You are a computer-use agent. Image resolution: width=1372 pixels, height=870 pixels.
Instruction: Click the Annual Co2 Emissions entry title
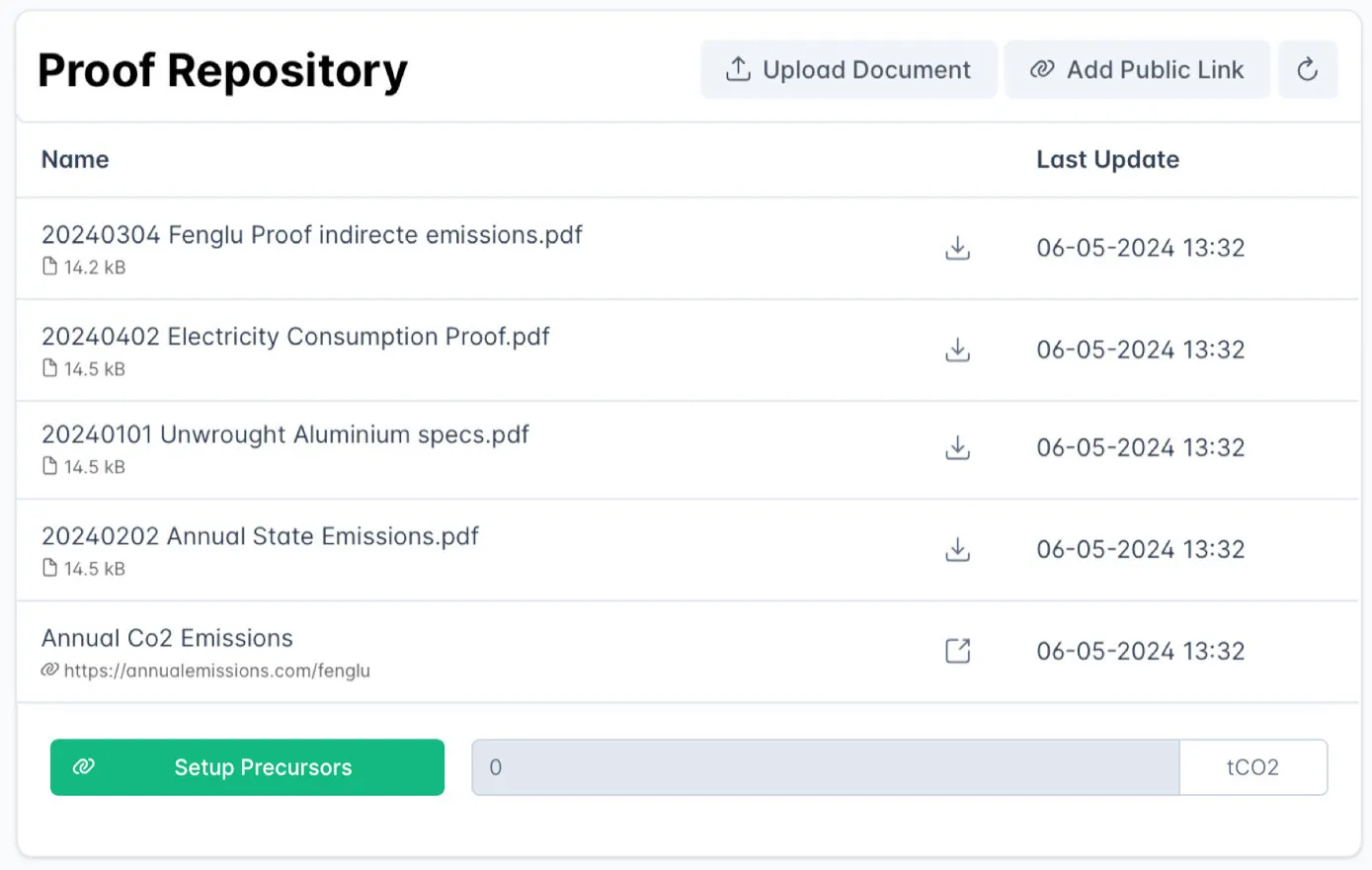(167, 638)
